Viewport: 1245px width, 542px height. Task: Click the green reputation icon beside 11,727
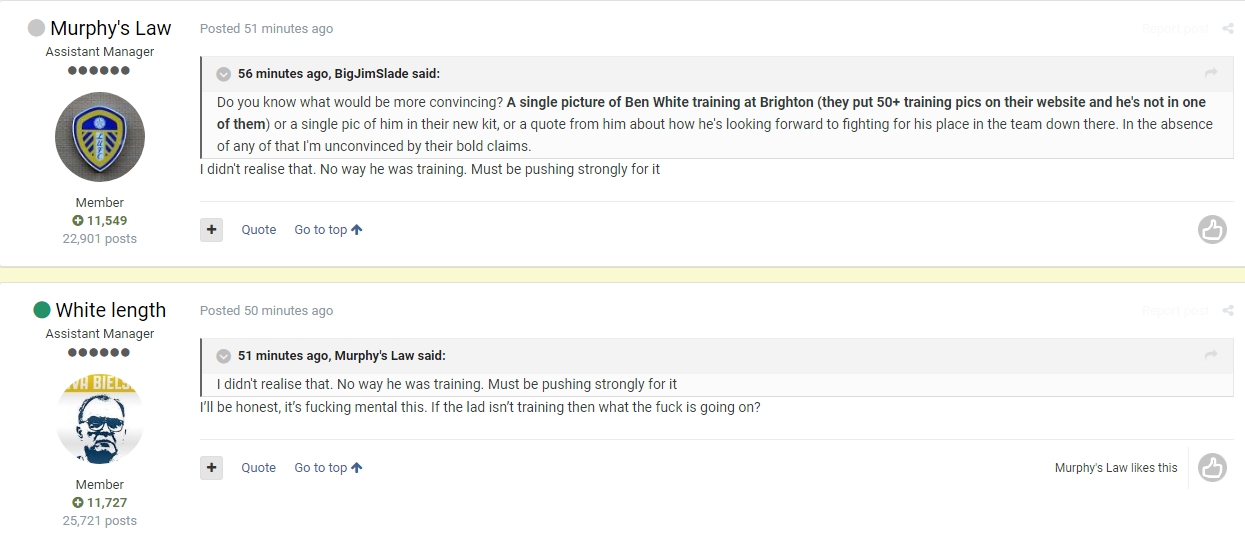78,502
